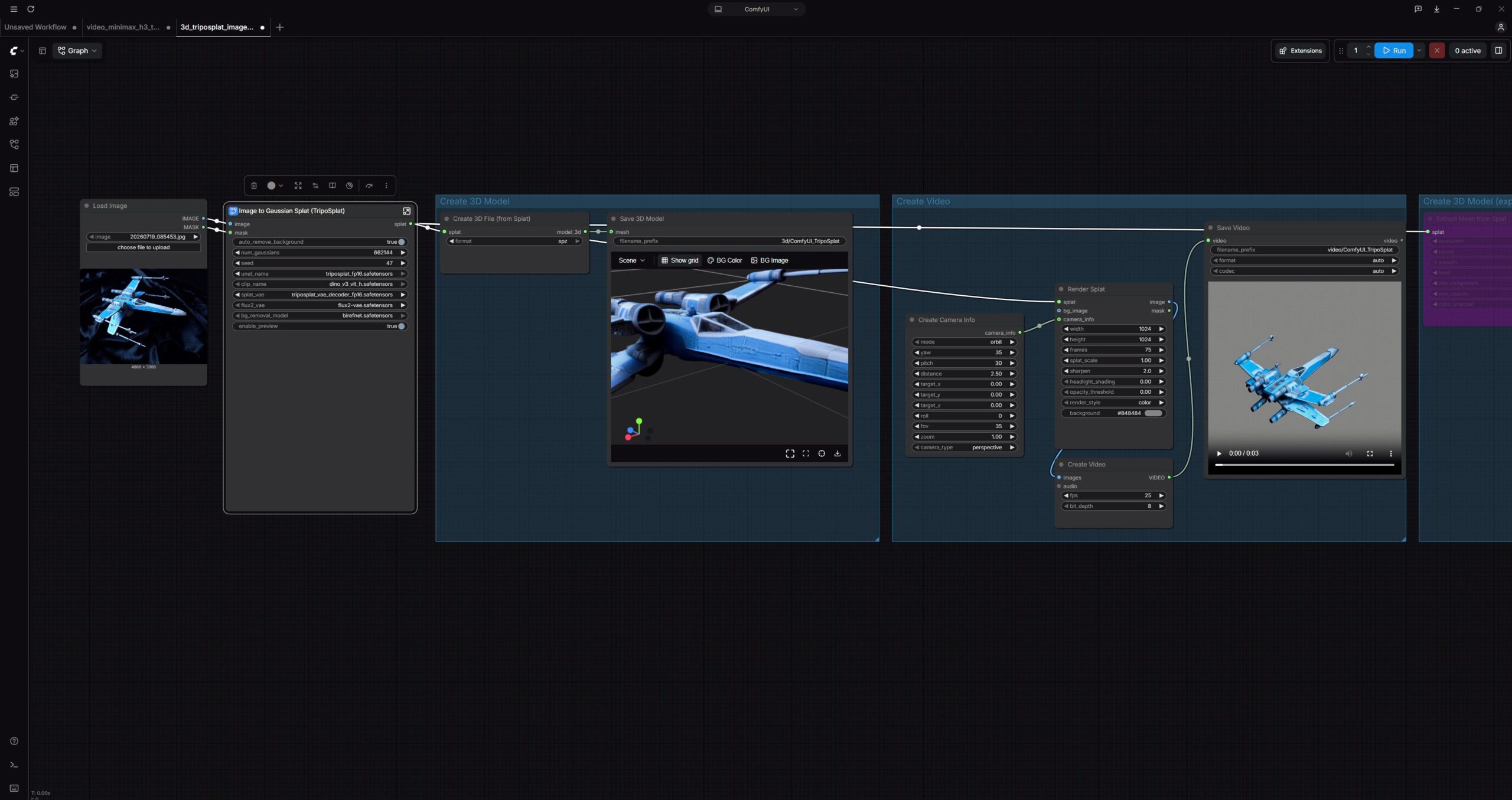Open the unet_name model selector
This screenshot has height=800, width=1512.
point(320,274)
